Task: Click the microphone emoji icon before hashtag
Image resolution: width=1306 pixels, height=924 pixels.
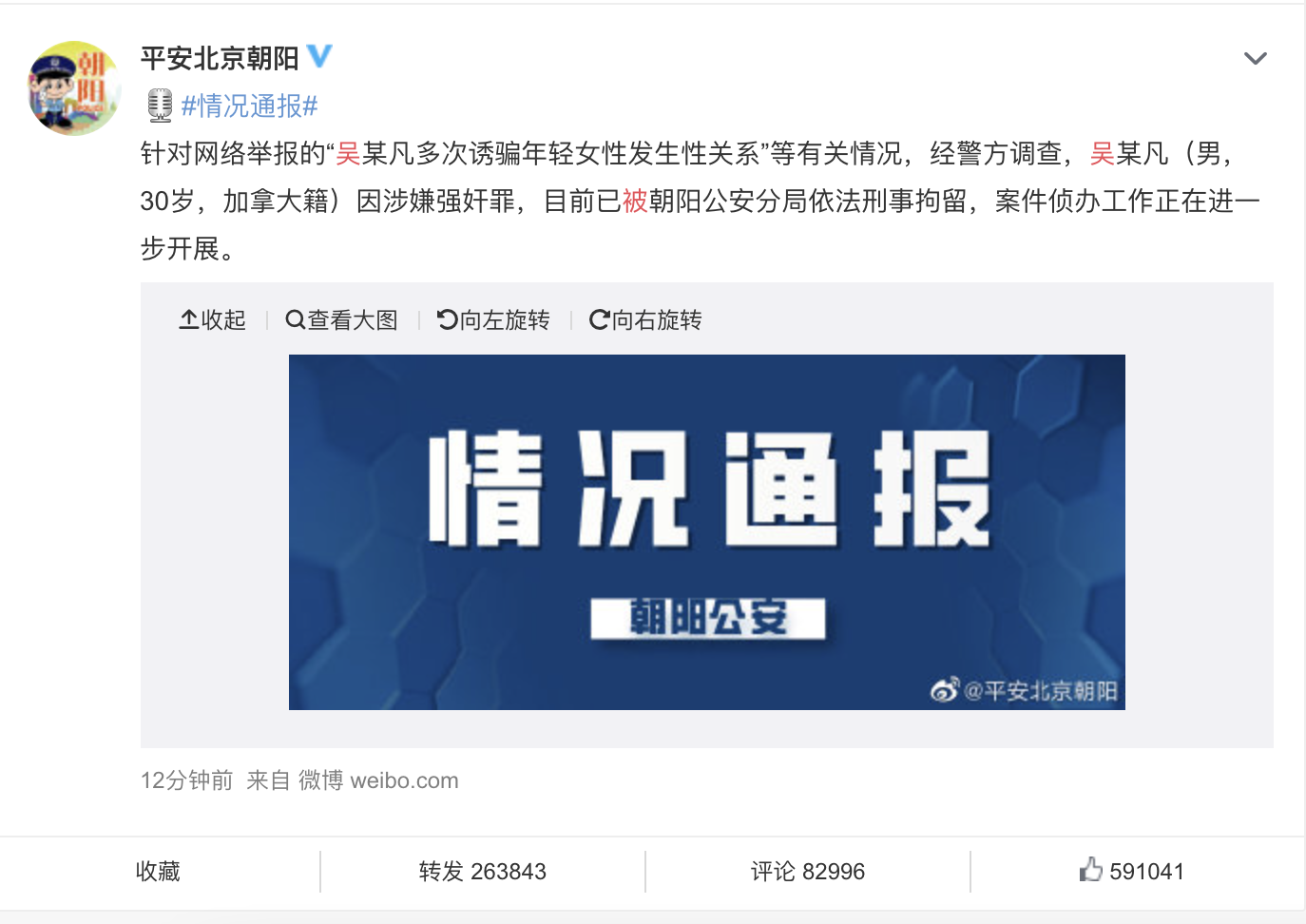Action: (x=160, y=106)
